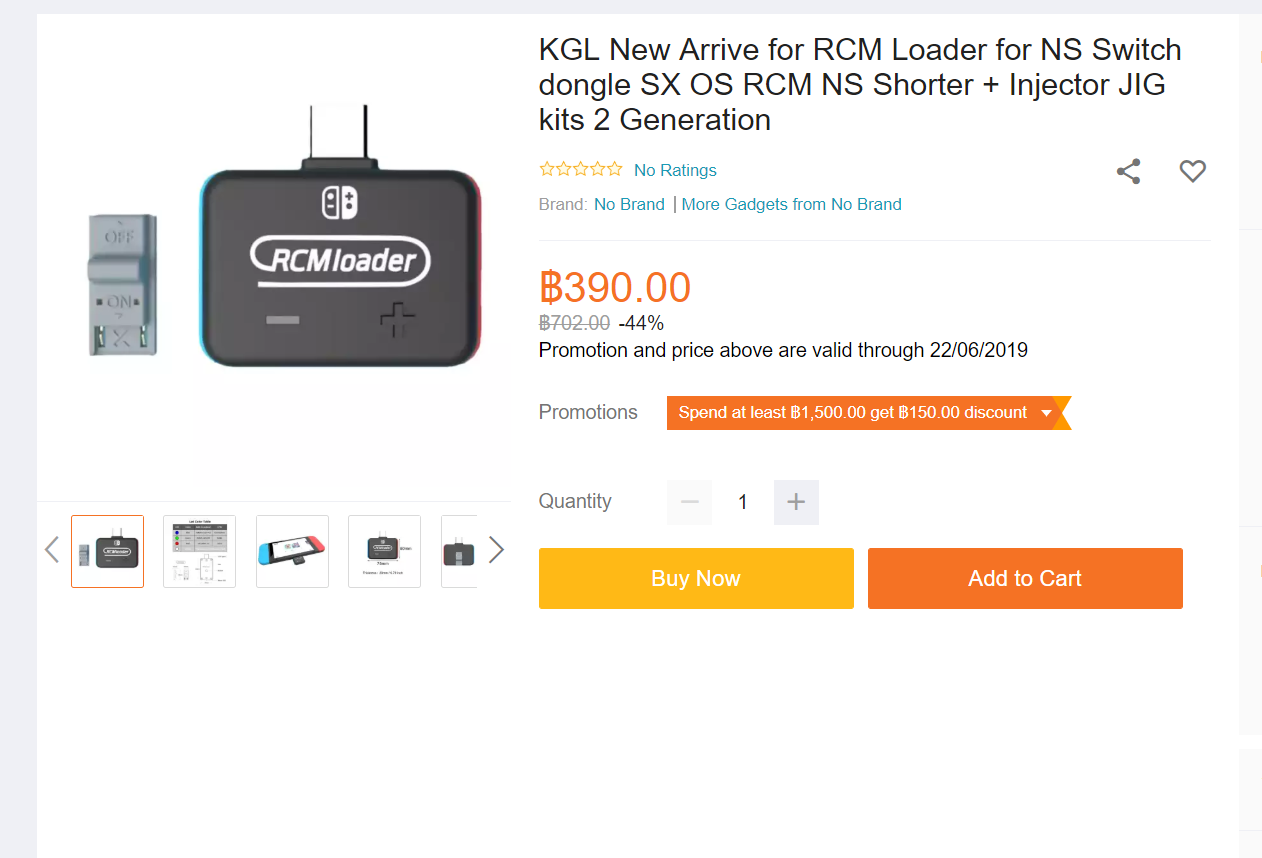Click the star rating icons
1262x858 pixels.
tap(581, 169)
